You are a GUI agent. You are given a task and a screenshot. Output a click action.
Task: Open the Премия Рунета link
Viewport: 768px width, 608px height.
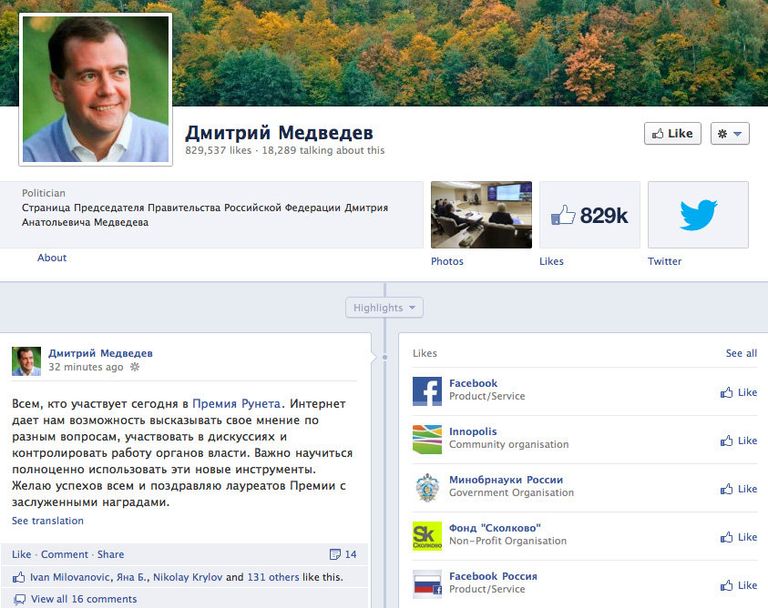click(x=237, y=404)
